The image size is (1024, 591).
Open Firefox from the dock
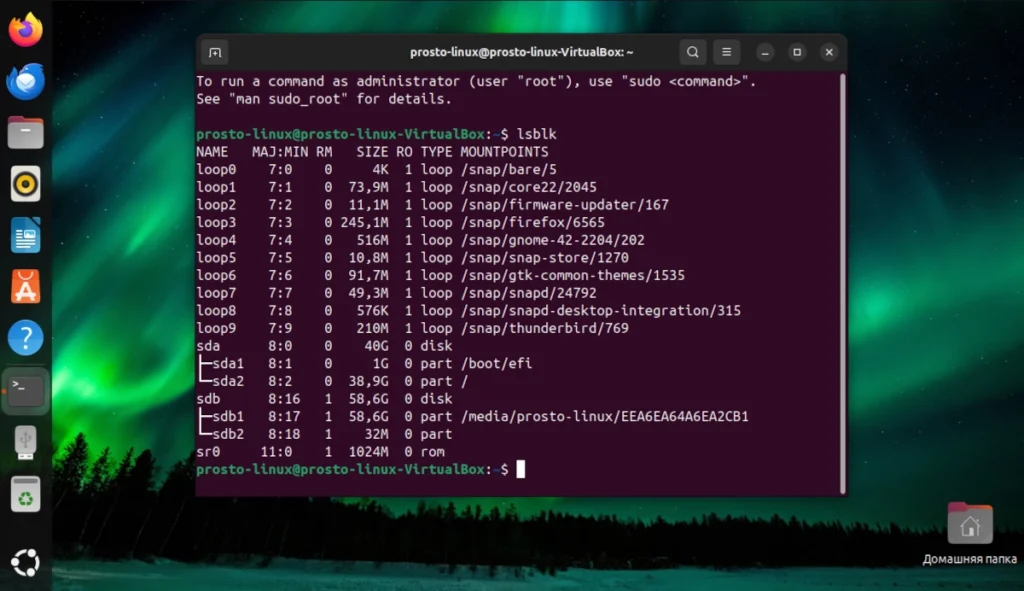click(x=25, y=29)
